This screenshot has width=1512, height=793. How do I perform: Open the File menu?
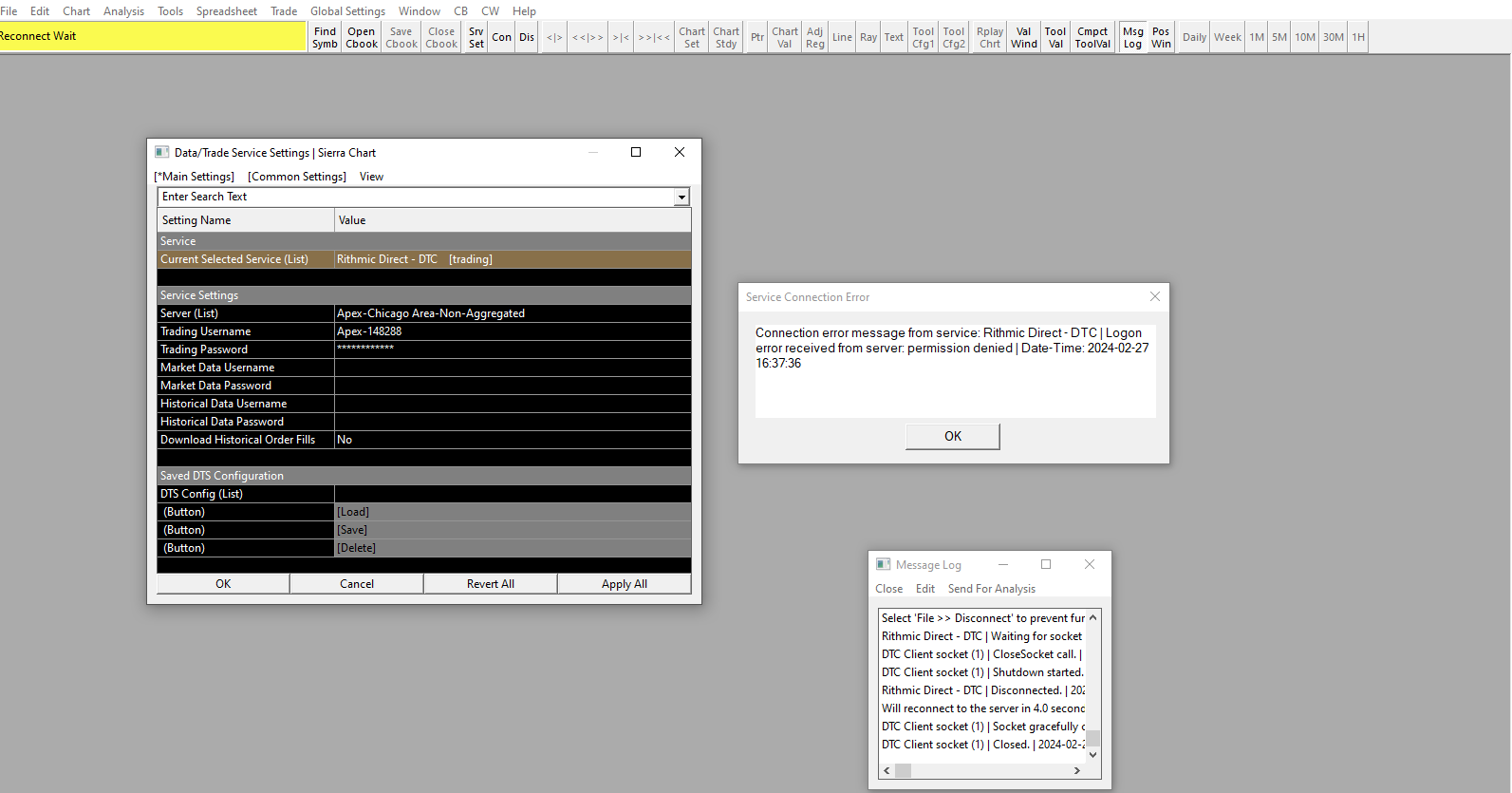(9, 11)
